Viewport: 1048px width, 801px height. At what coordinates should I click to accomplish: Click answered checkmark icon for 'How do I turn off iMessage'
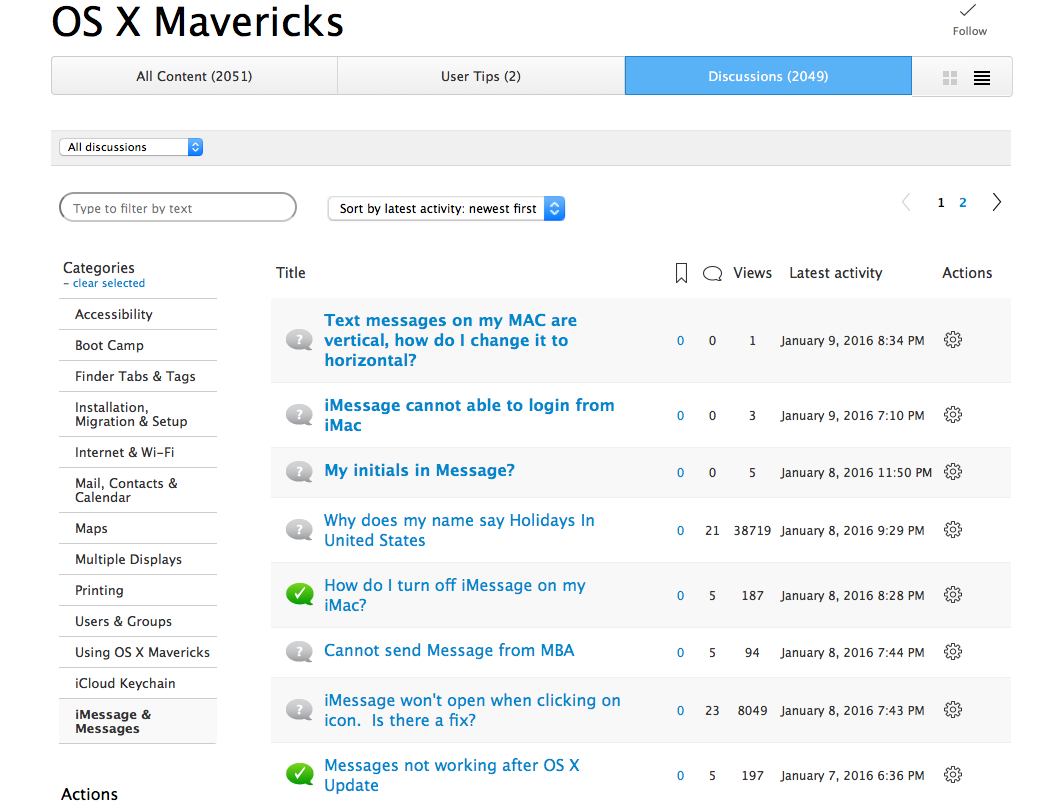[x=299, y=594]
